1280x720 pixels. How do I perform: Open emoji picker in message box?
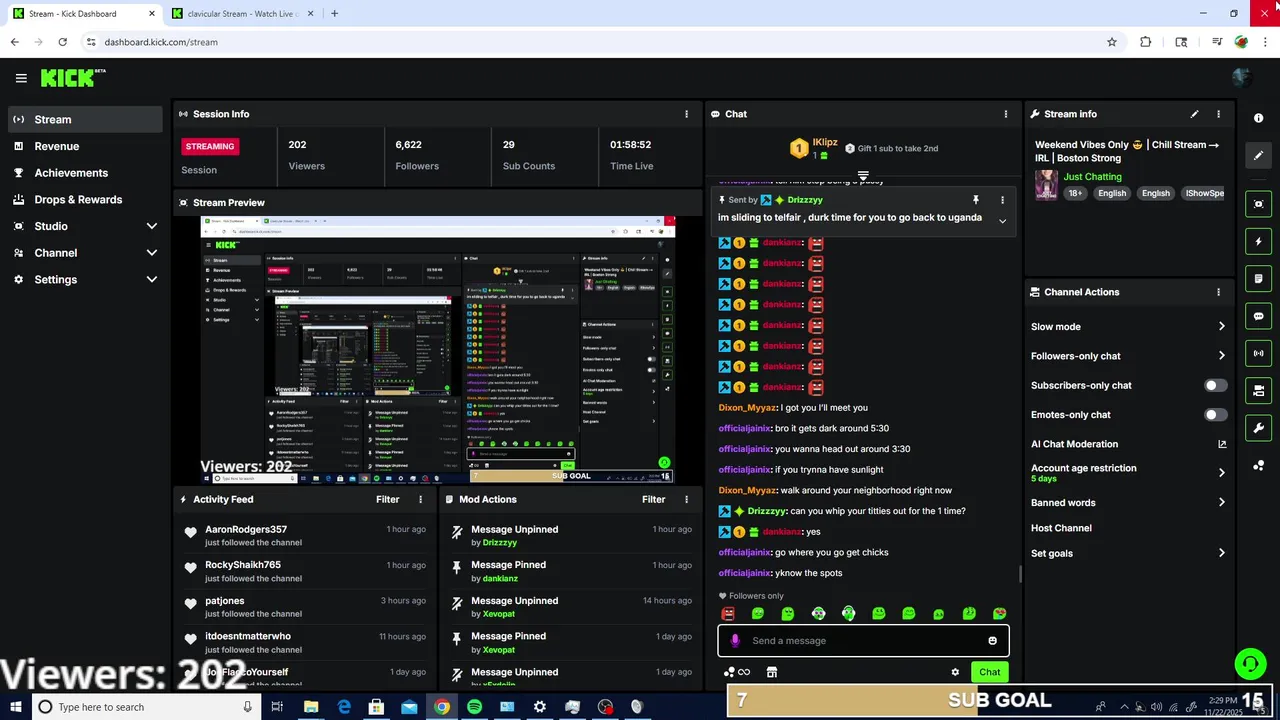click(992, 641)
